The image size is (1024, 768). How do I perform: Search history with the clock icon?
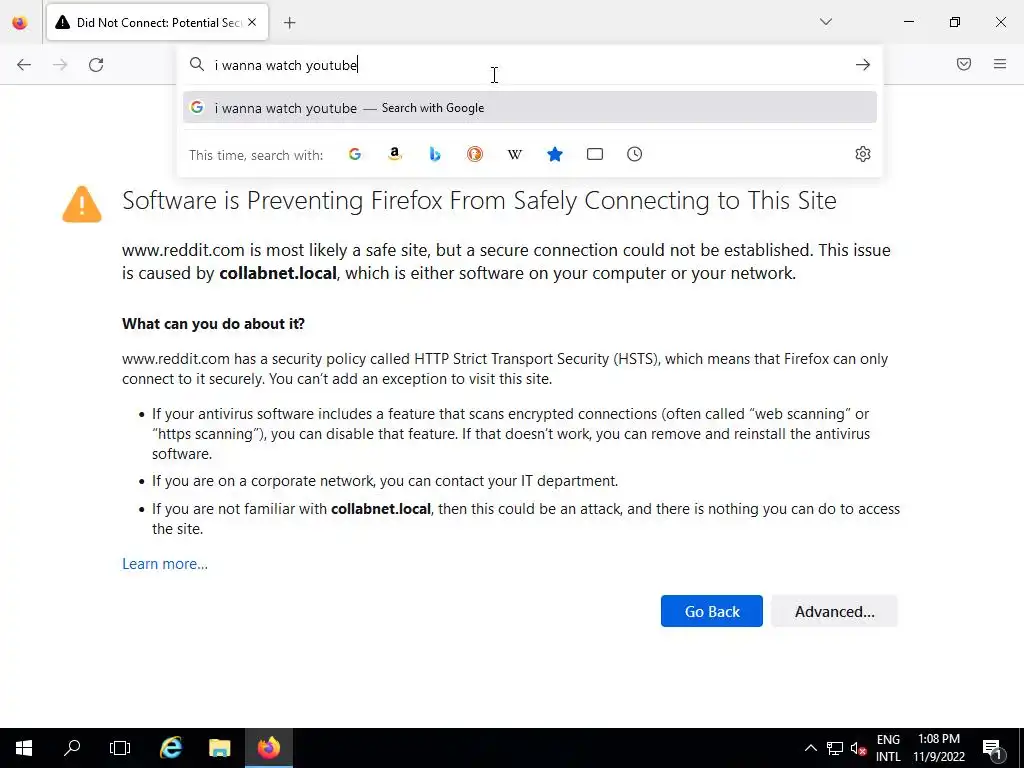click(634, 154)
